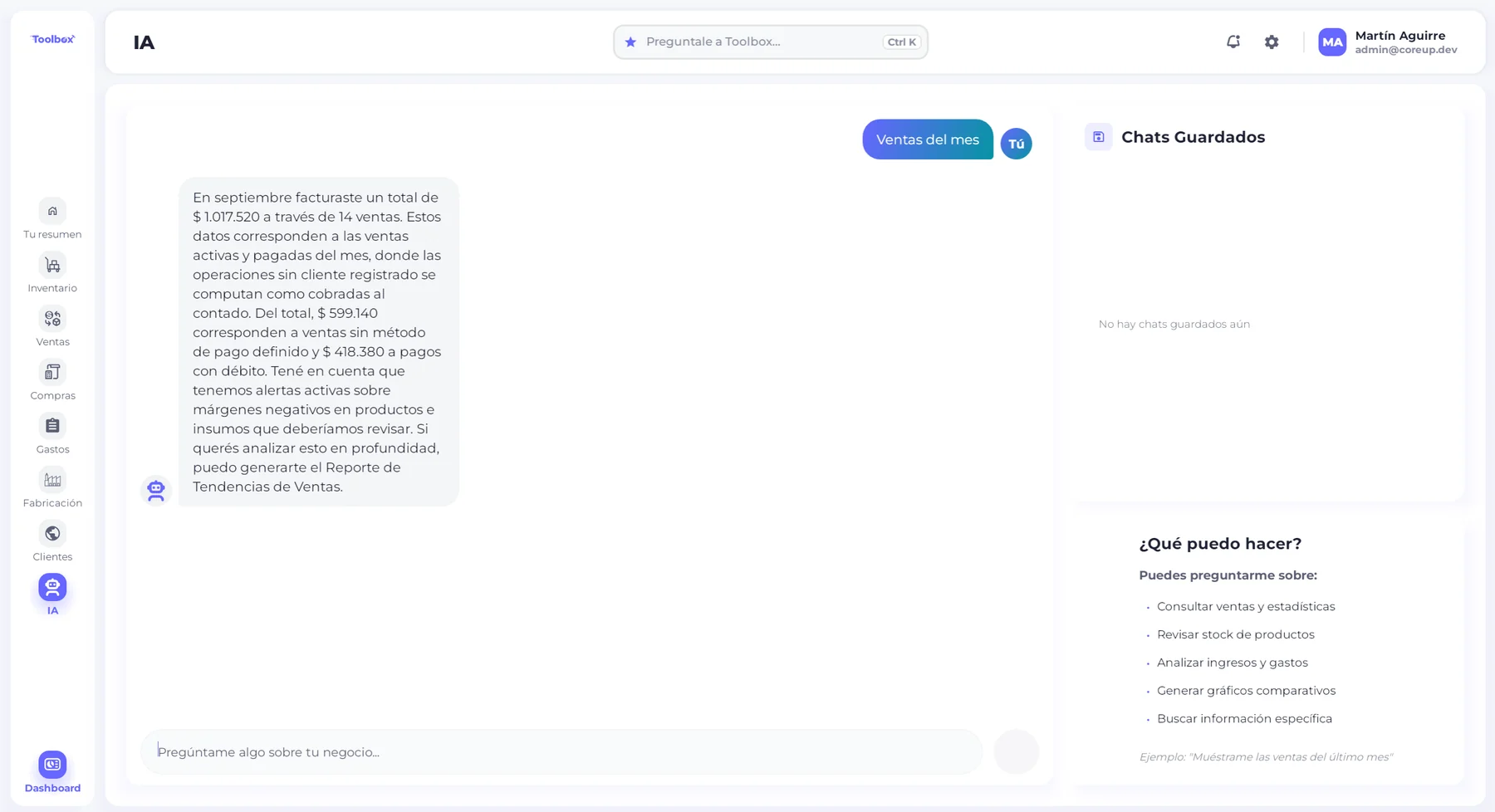The height and width of the screenshot is (812, 1495).
Task: Click the Toolbox logo
Action: (53, 39)
